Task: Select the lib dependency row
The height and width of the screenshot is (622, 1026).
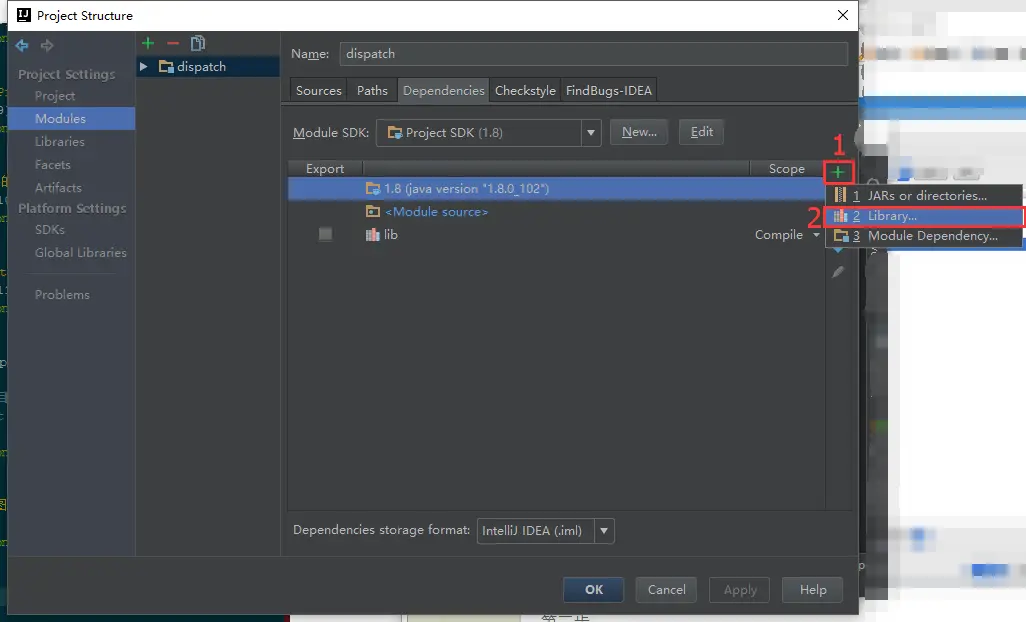Action: pyautogui.click(x=556, y=234)
